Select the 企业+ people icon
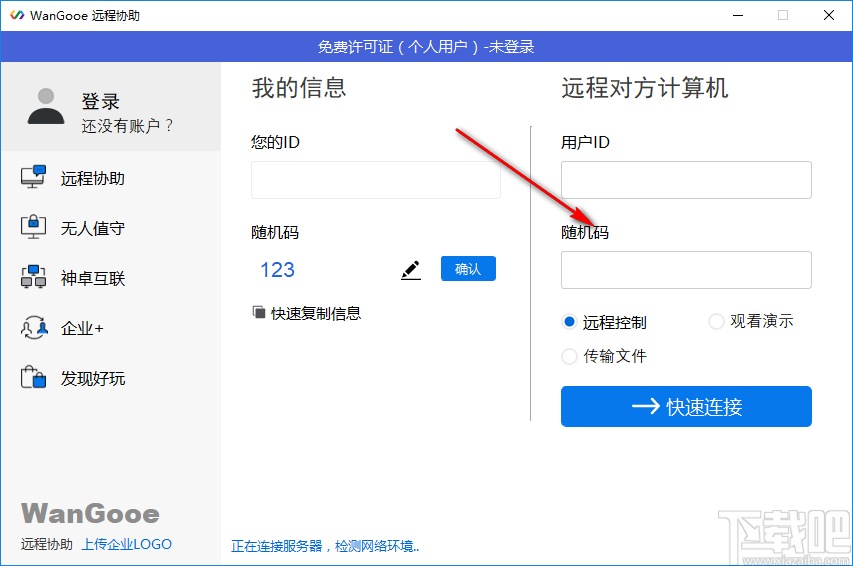 click(x=34, y=328)
